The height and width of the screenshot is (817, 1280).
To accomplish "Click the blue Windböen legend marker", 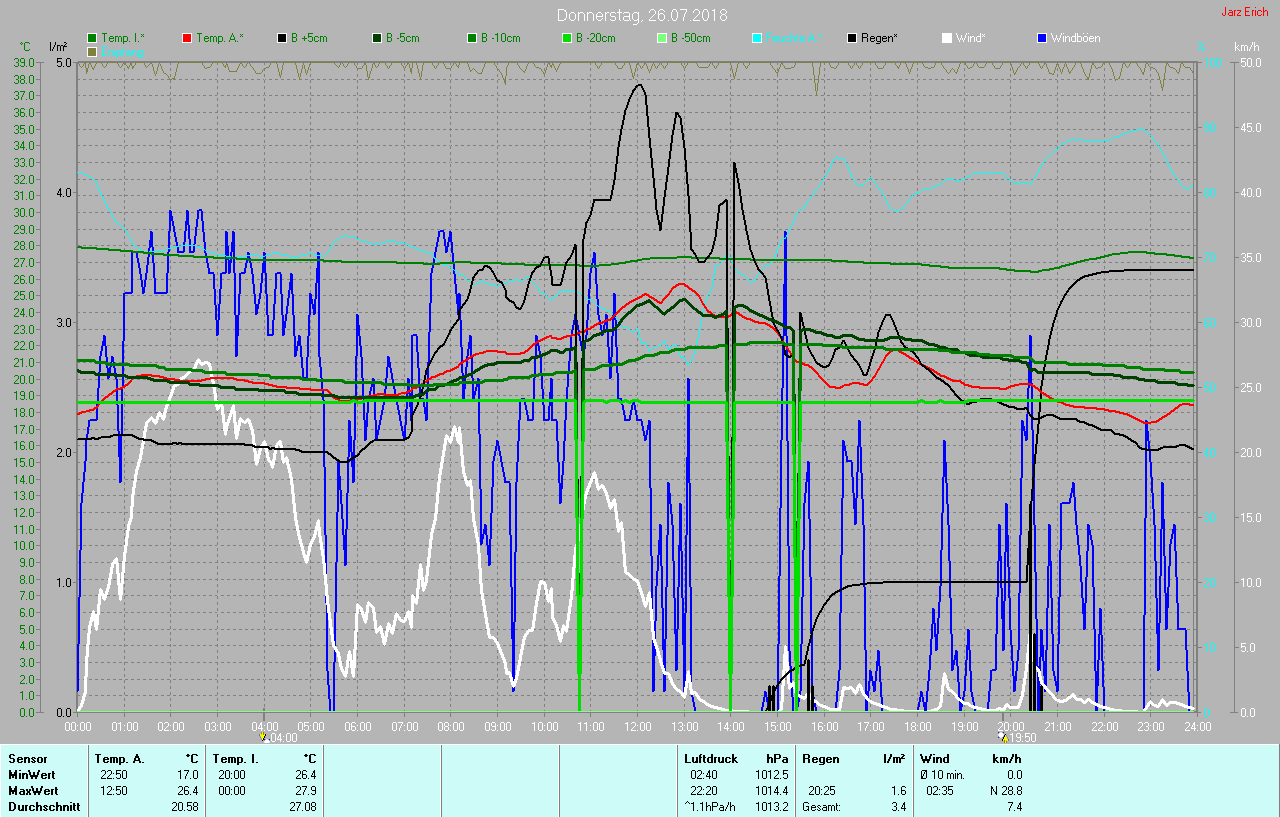I will (x=1041, y=38).
